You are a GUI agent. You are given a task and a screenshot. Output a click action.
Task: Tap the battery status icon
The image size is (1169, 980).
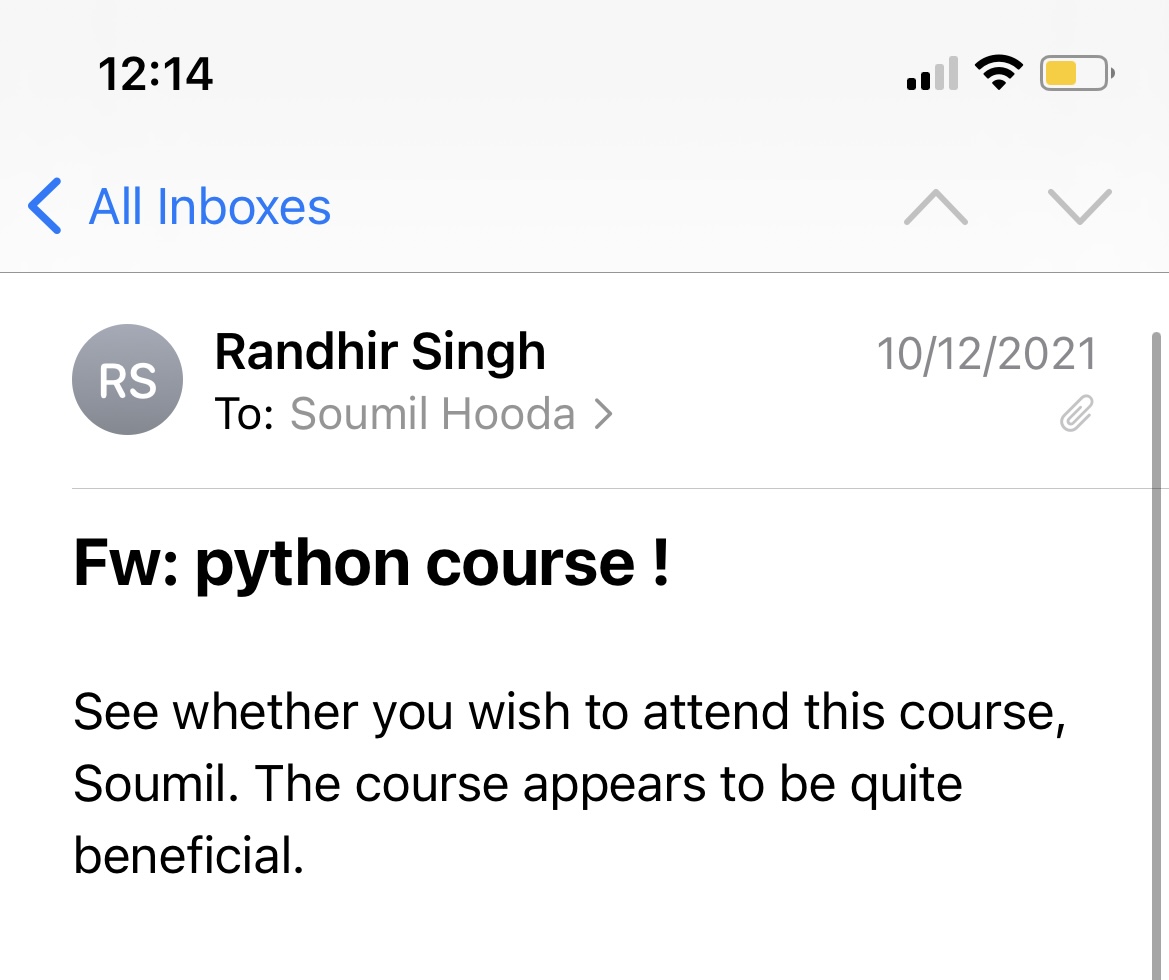pos(1076,73)
